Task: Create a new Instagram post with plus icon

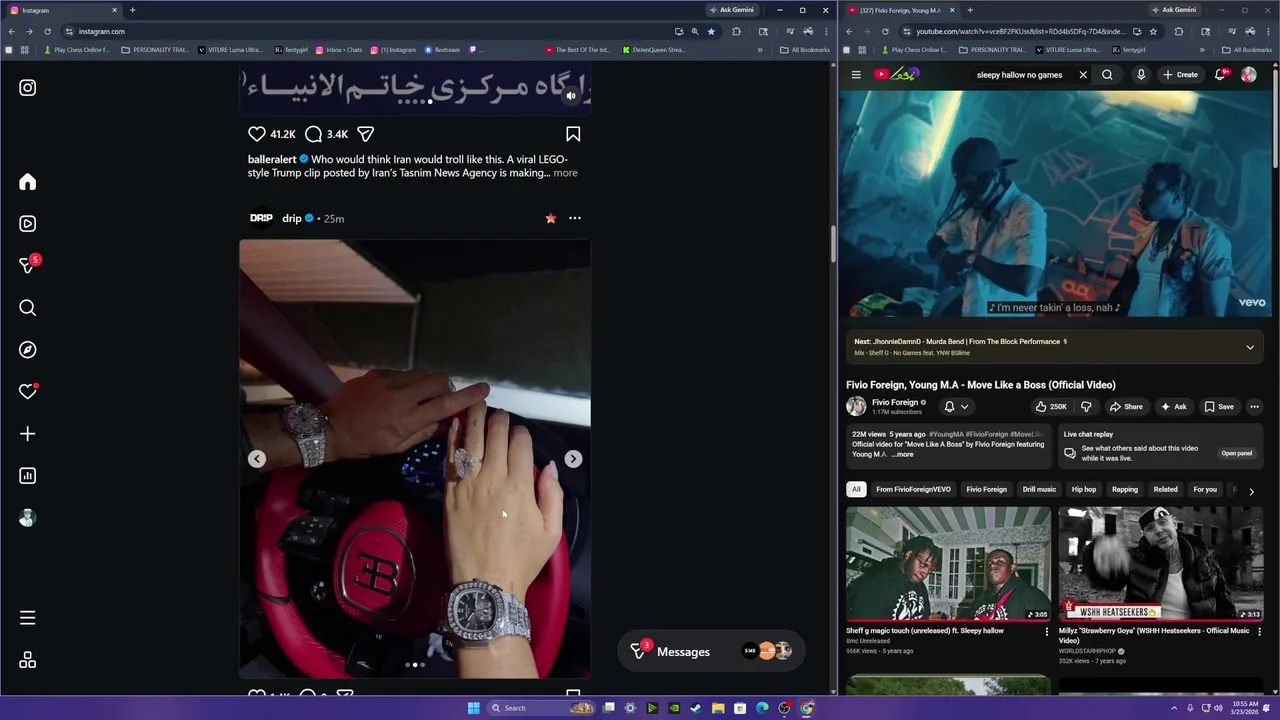Action: pos(28,434)
